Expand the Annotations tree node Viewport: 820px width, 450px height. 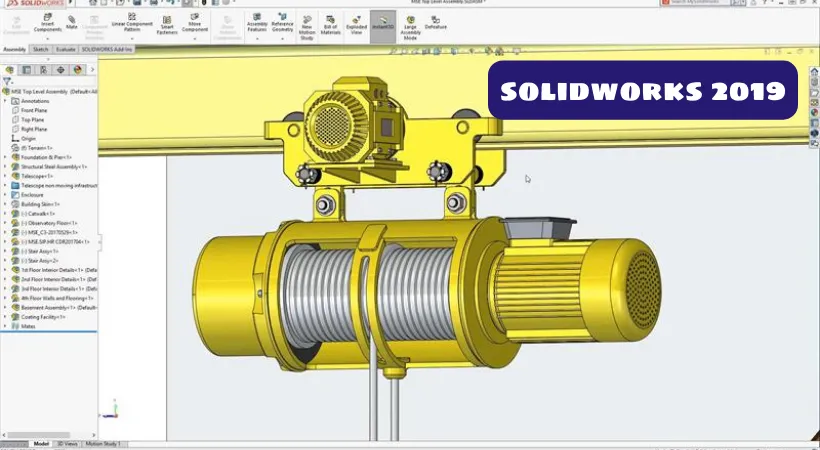tap(5, 101)
